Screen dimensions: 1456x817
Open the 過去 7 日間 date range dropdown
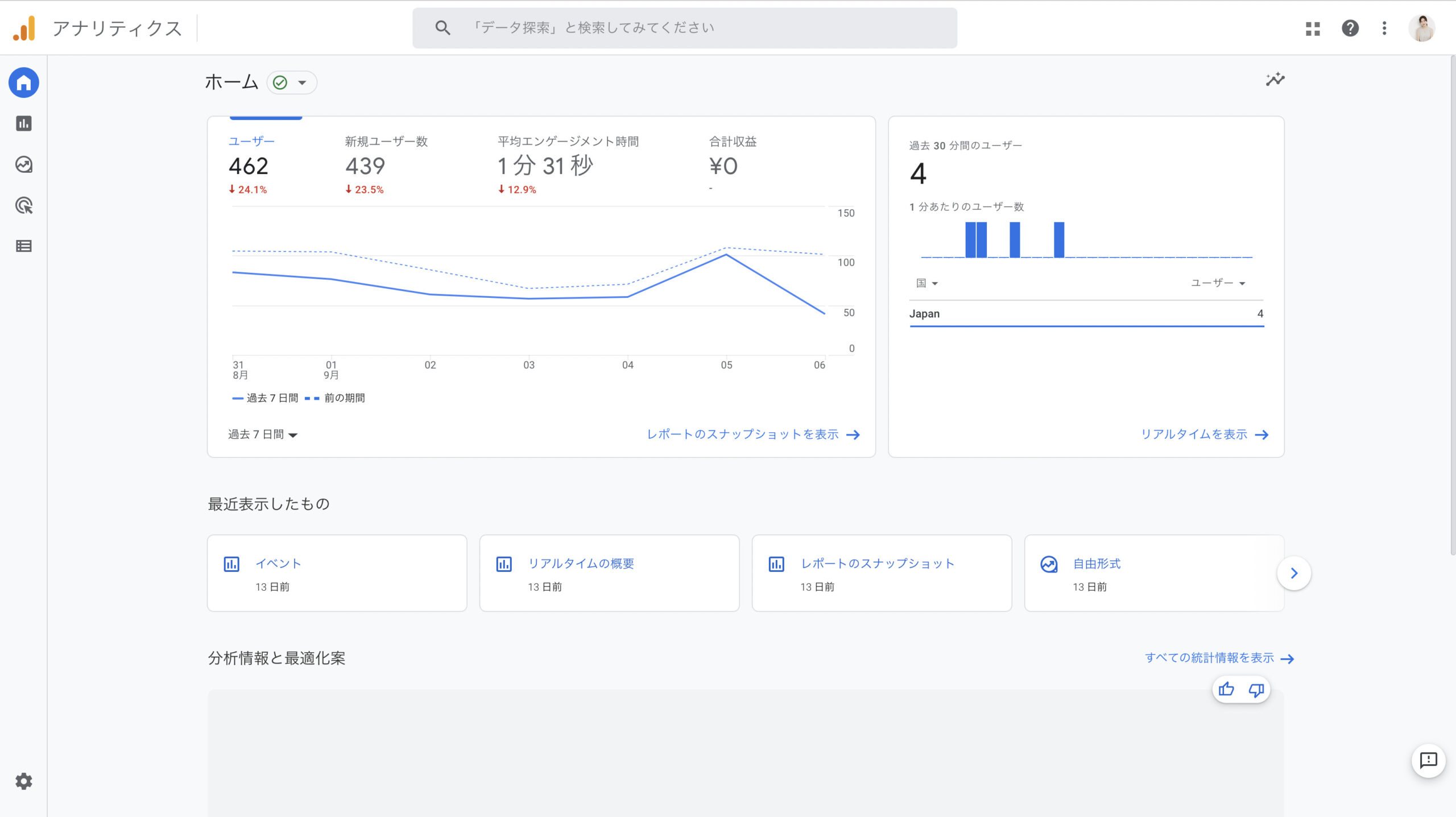coord(263,434)
